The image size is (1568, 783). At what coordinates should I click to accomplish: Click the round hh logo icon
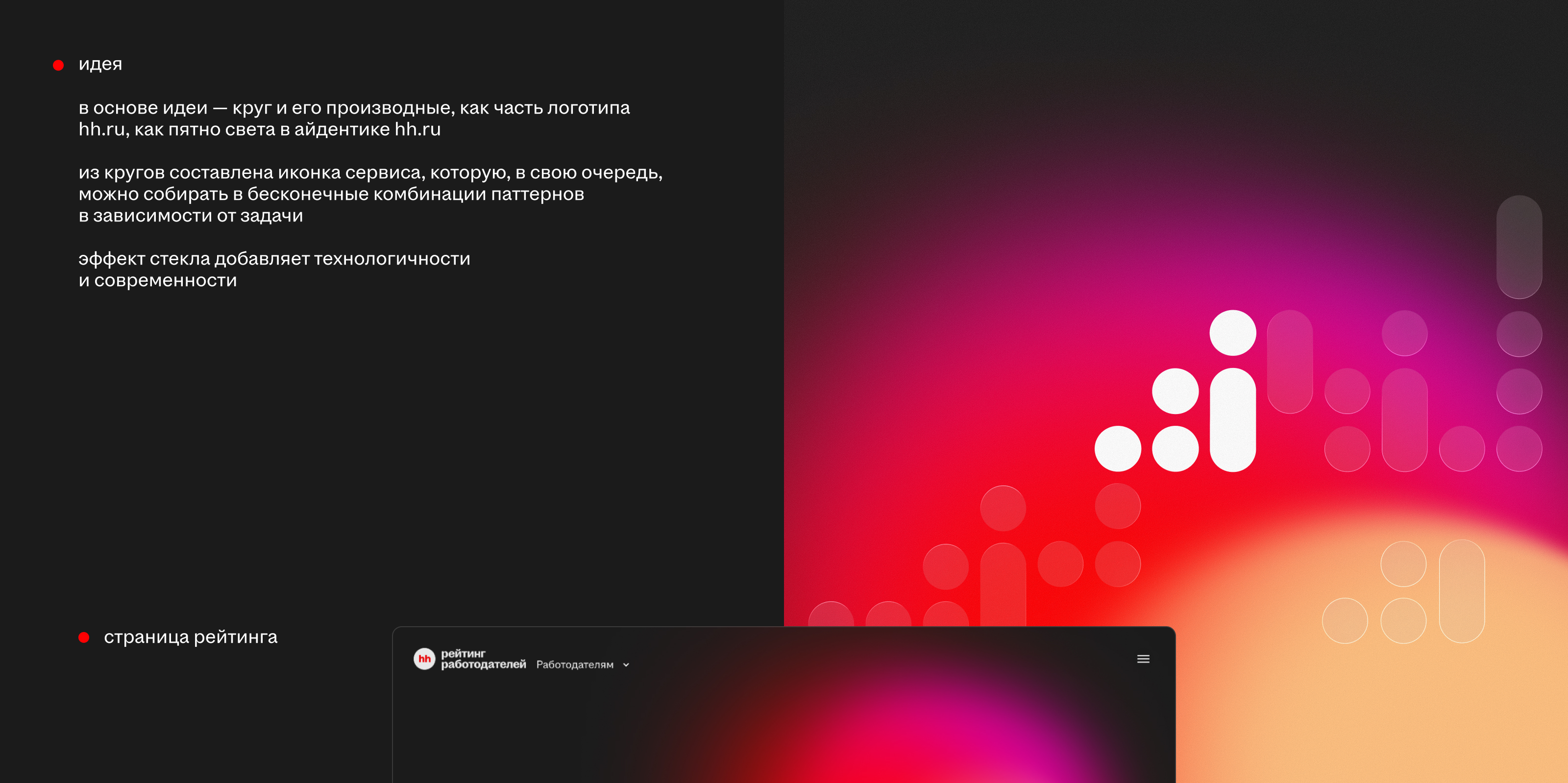pos(424,659)
